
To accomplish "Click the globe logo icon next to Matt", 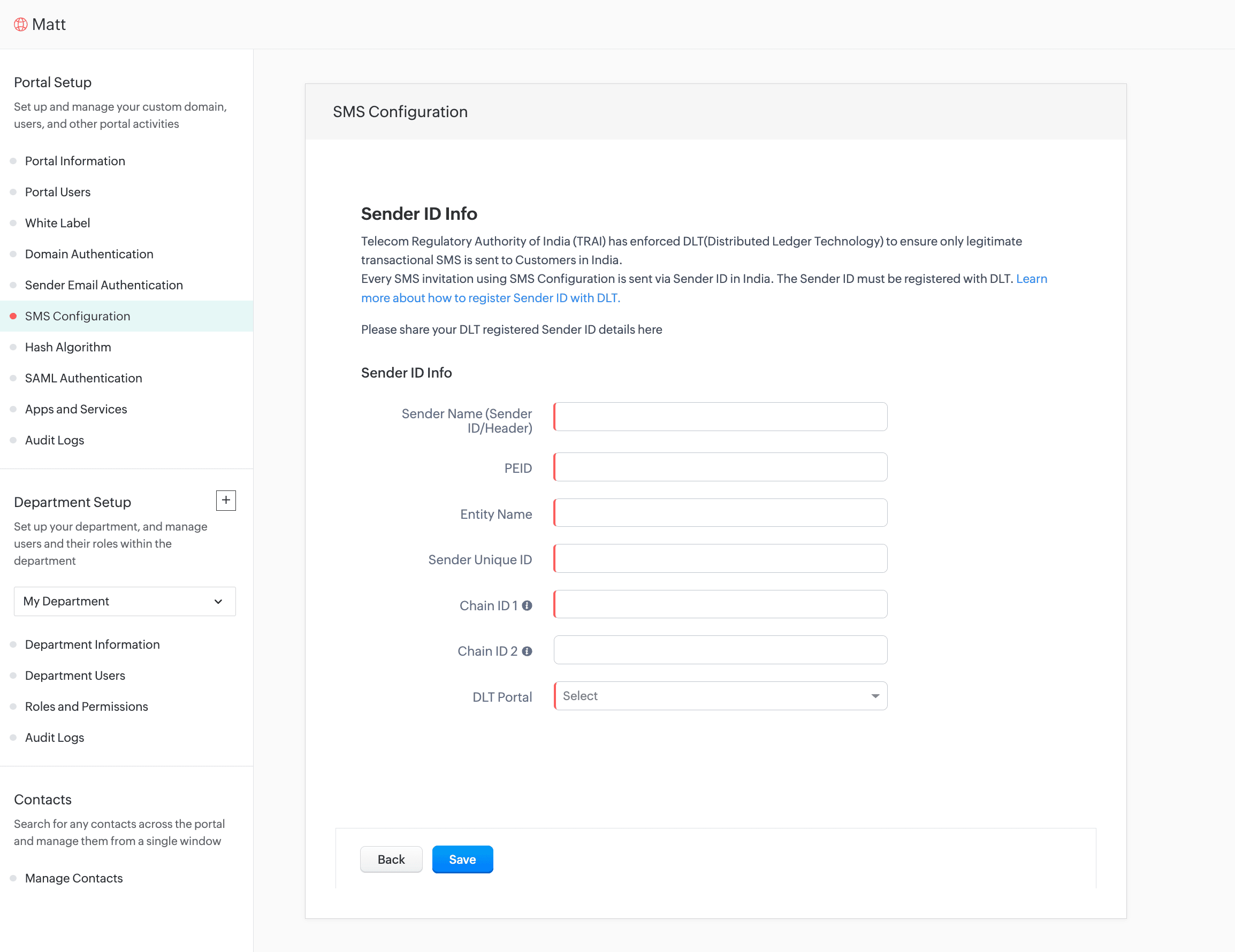I will tap(20, 24).
